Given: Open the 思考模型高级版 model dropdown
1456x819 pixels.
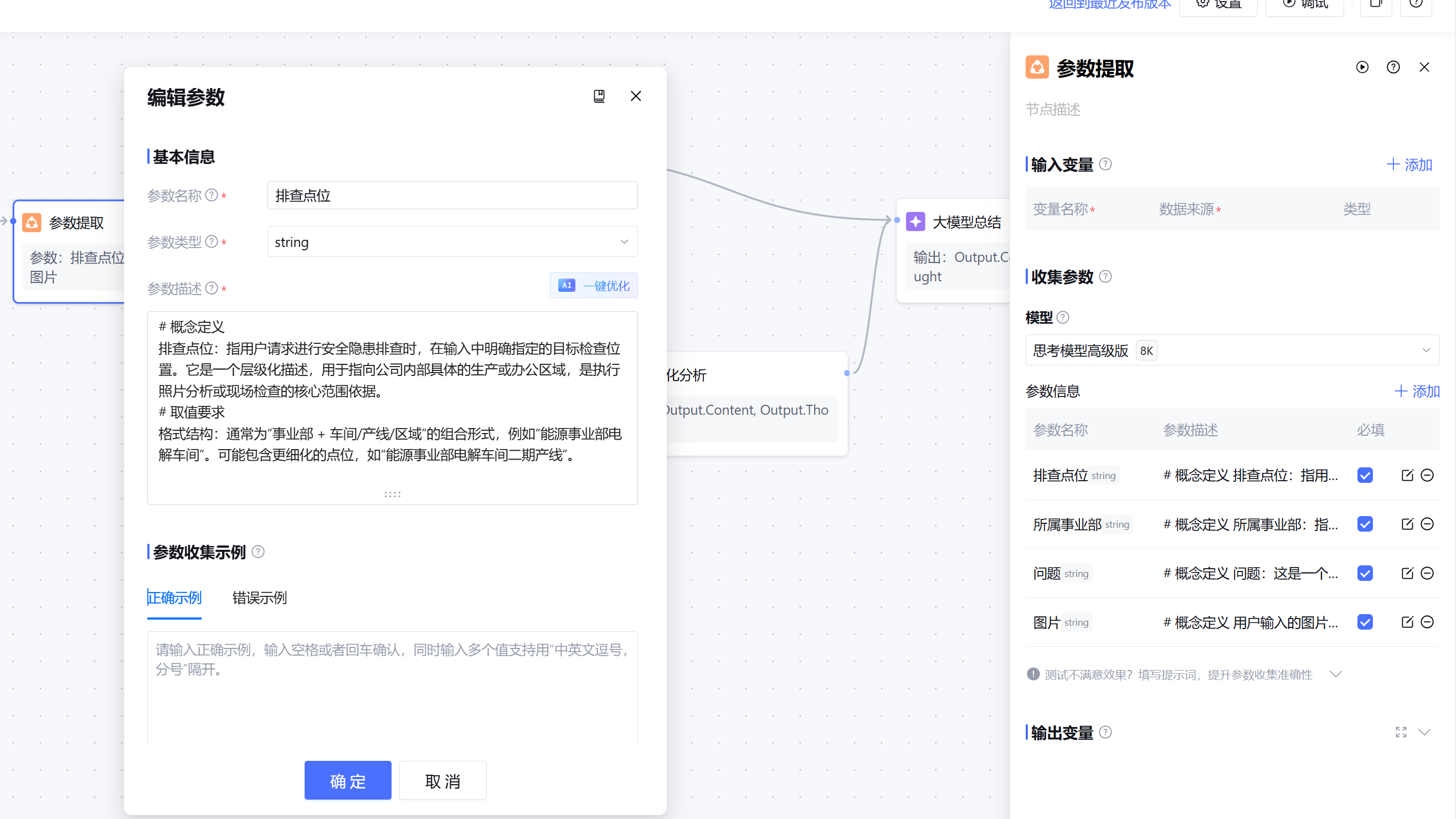Looking at the screenshot, I should point(1232,351).
